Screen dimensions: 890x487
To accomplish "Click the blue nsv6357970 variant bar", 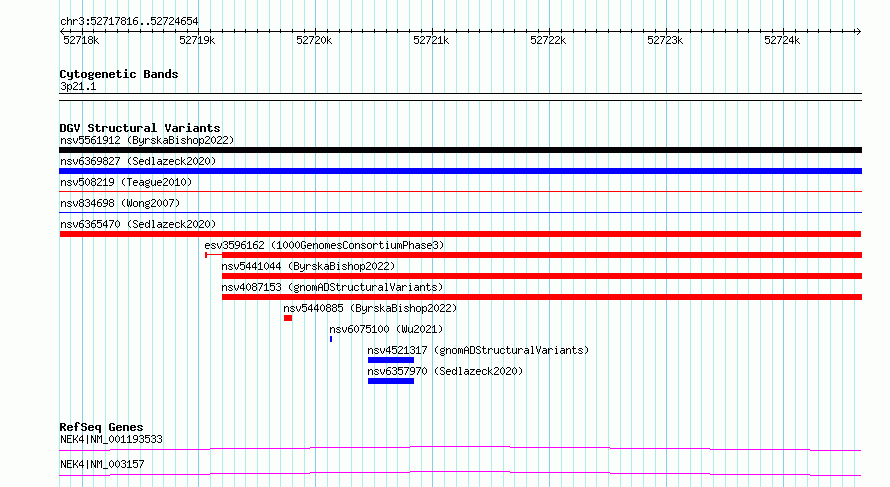I will [x=391, y=381].
